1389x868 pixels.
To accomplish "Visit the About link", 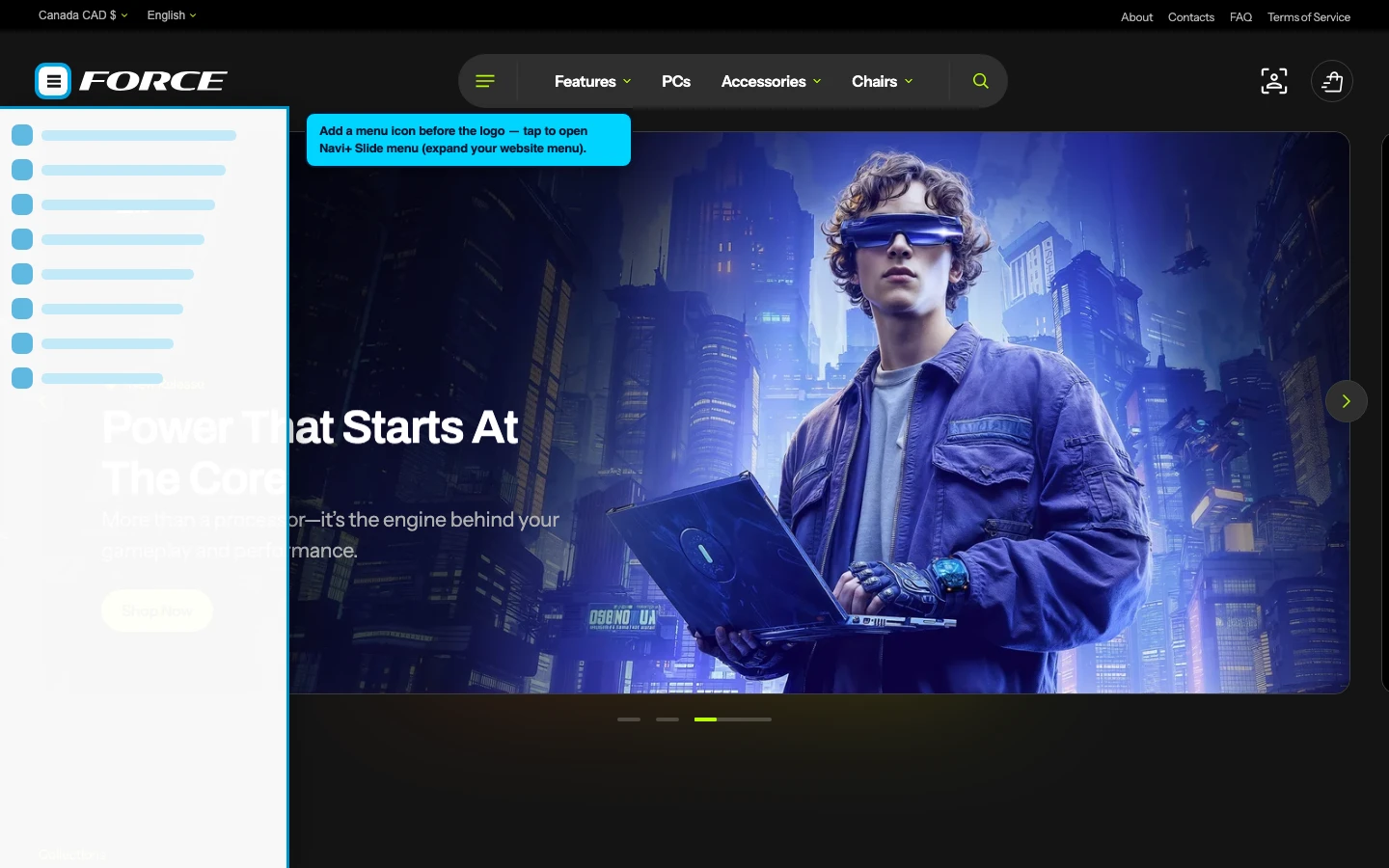I will 1136,17.
